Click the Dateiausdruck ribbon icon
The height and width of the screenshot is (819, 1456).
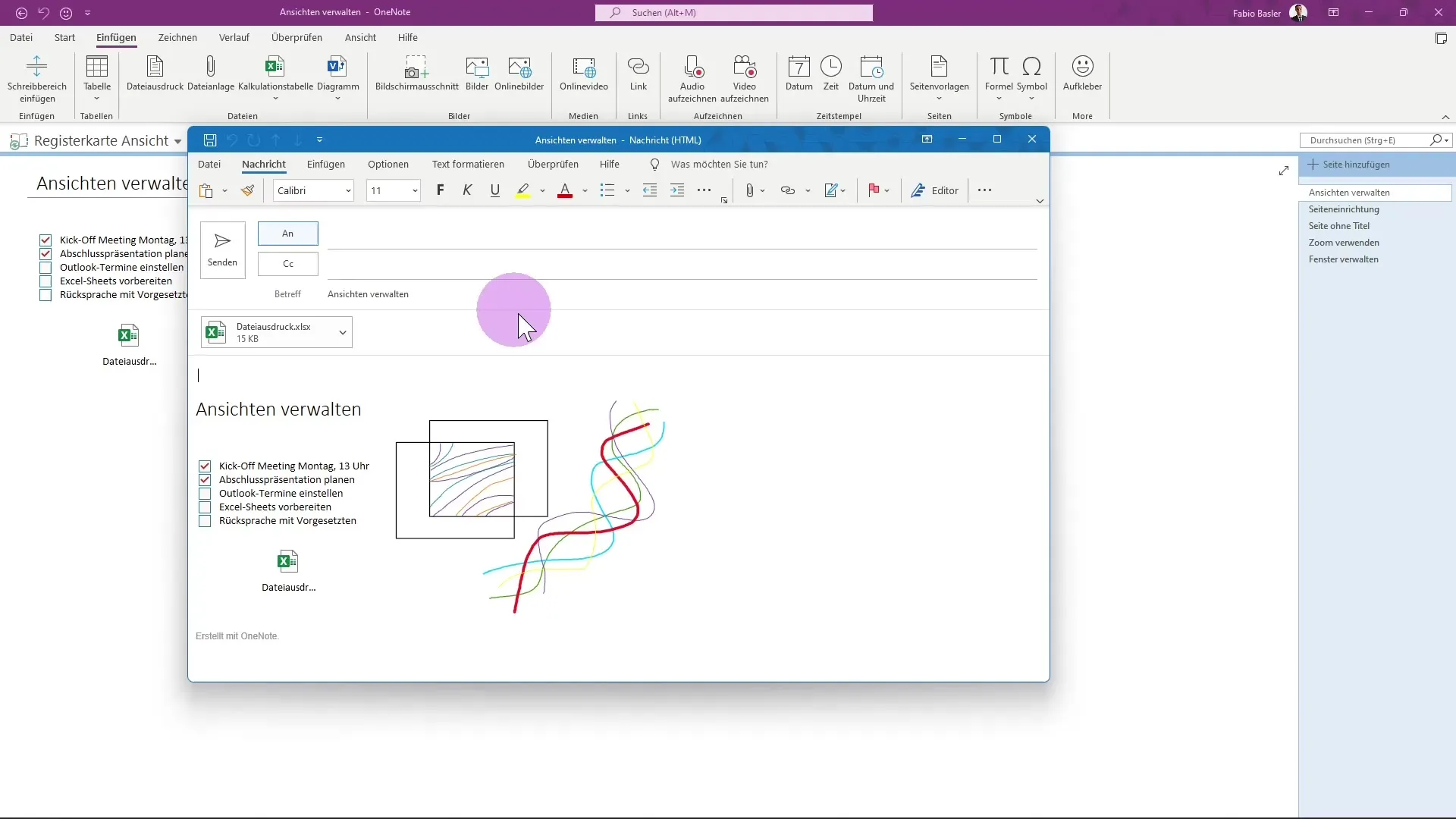(155, 74)
